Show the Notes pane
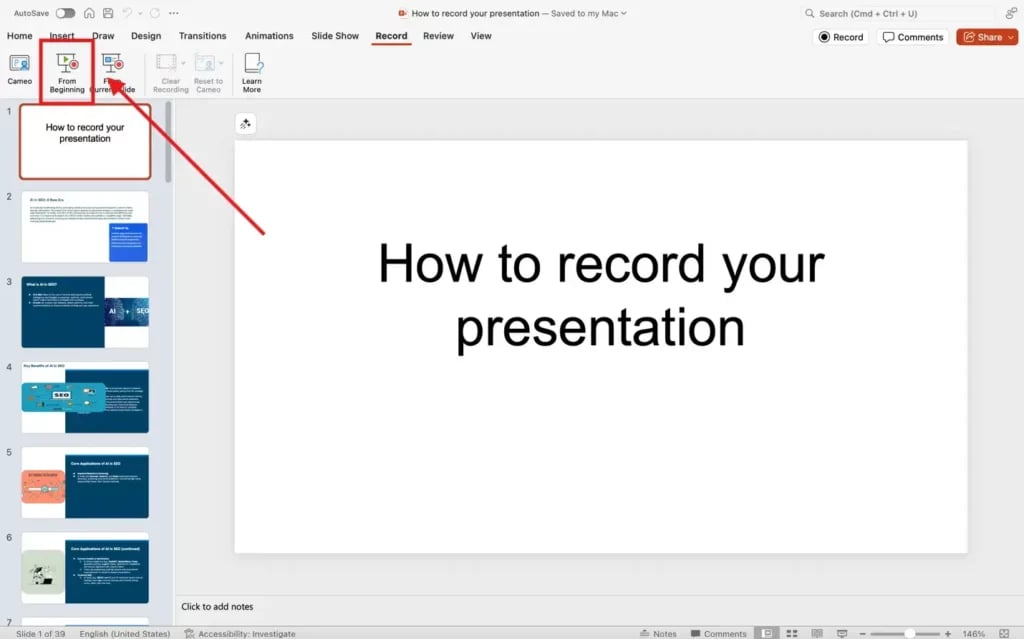Screen dimensions: 1024x639 660,632
